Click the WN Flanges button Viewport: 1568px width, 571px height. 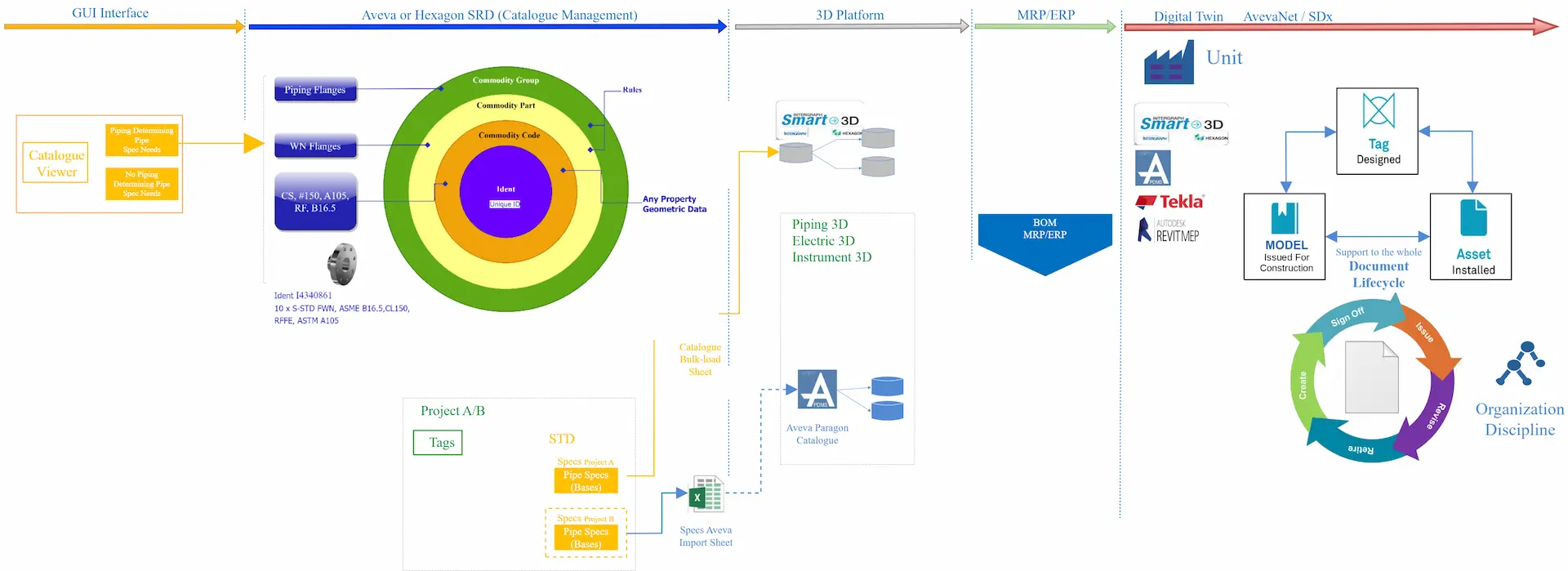click(x=315, y=146)
